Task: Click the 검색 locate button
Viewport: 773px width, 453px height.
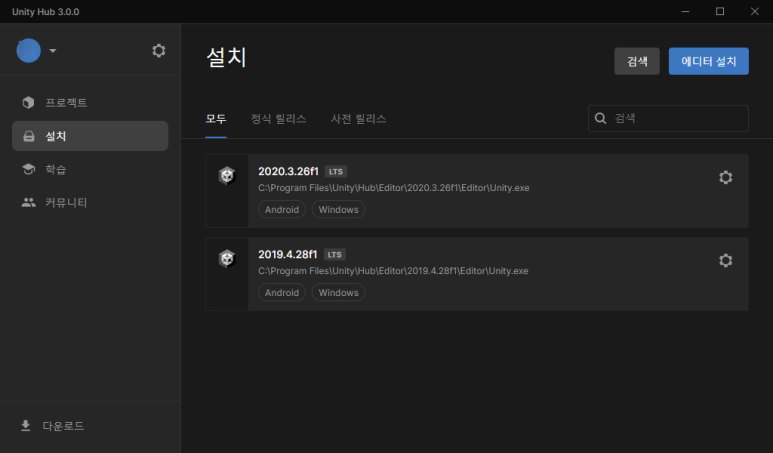Action: (637, 61)
